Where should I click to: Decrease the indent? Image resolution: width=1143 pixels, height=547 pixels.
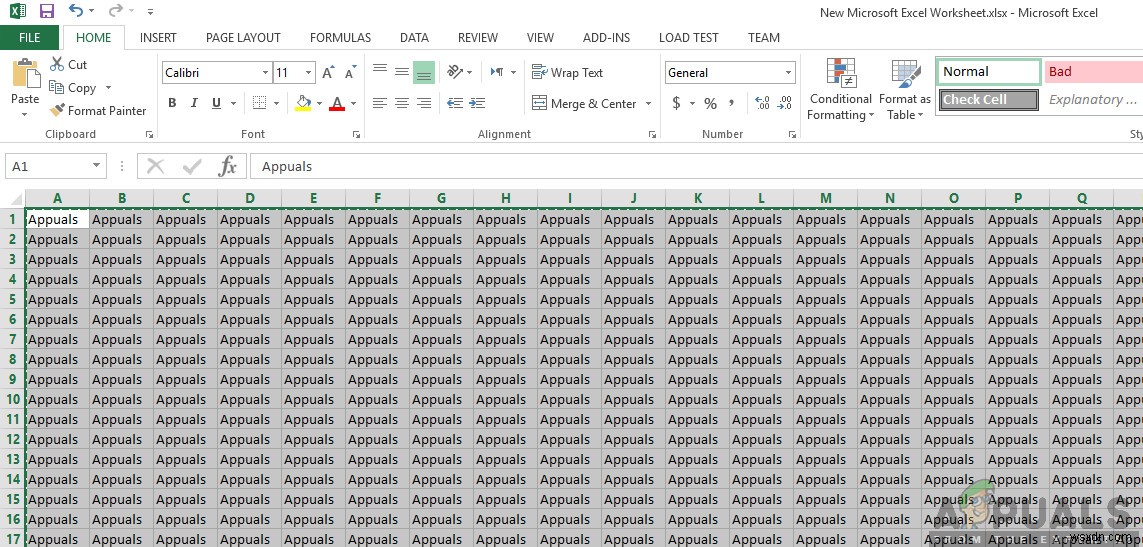tap(455, 104)
